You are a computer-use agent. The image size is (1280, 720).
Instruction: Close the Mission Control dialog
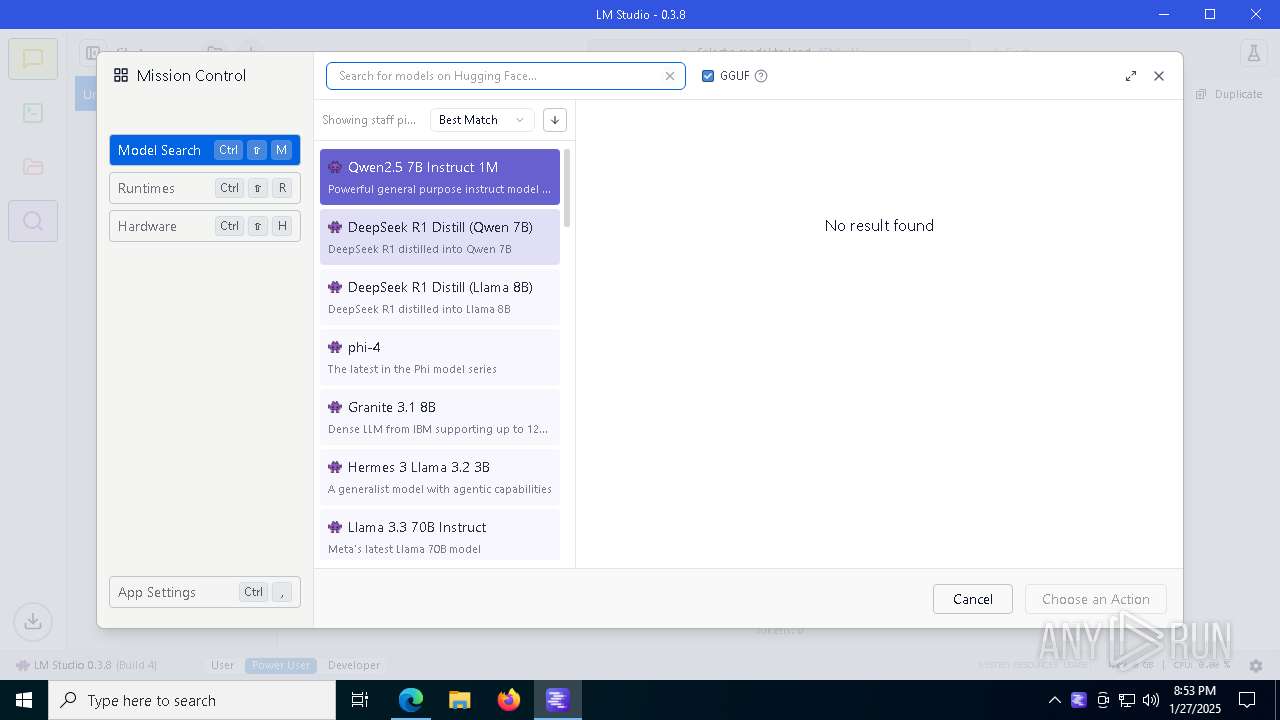[1159, 76]
